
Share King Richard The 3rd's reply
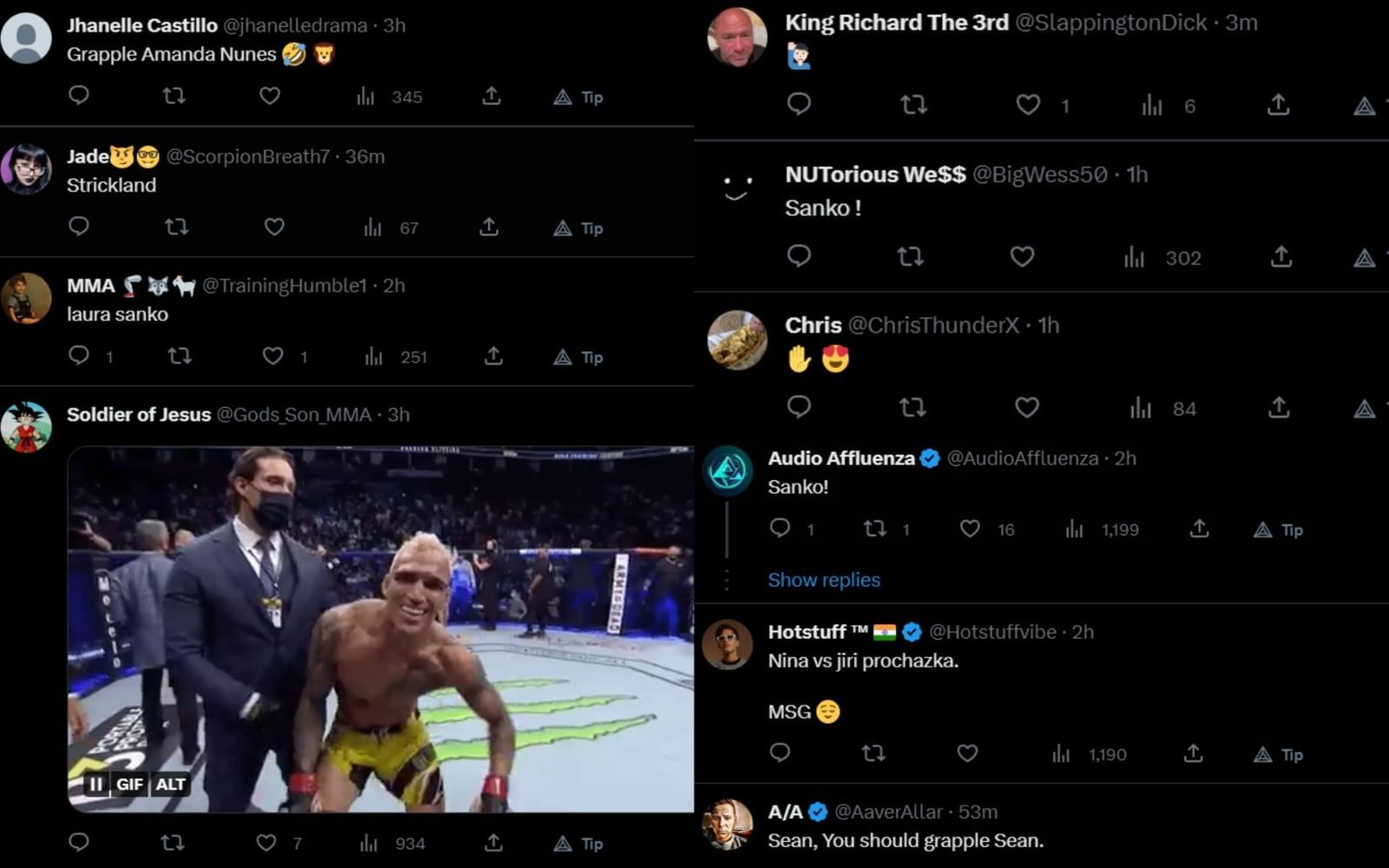coord(1277,104)
